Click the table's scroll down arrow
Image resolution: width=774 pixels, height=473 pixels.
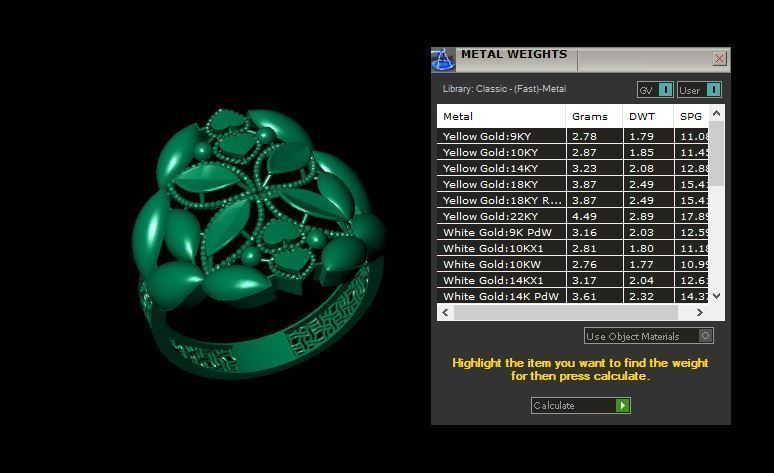(x=717, y=296)
